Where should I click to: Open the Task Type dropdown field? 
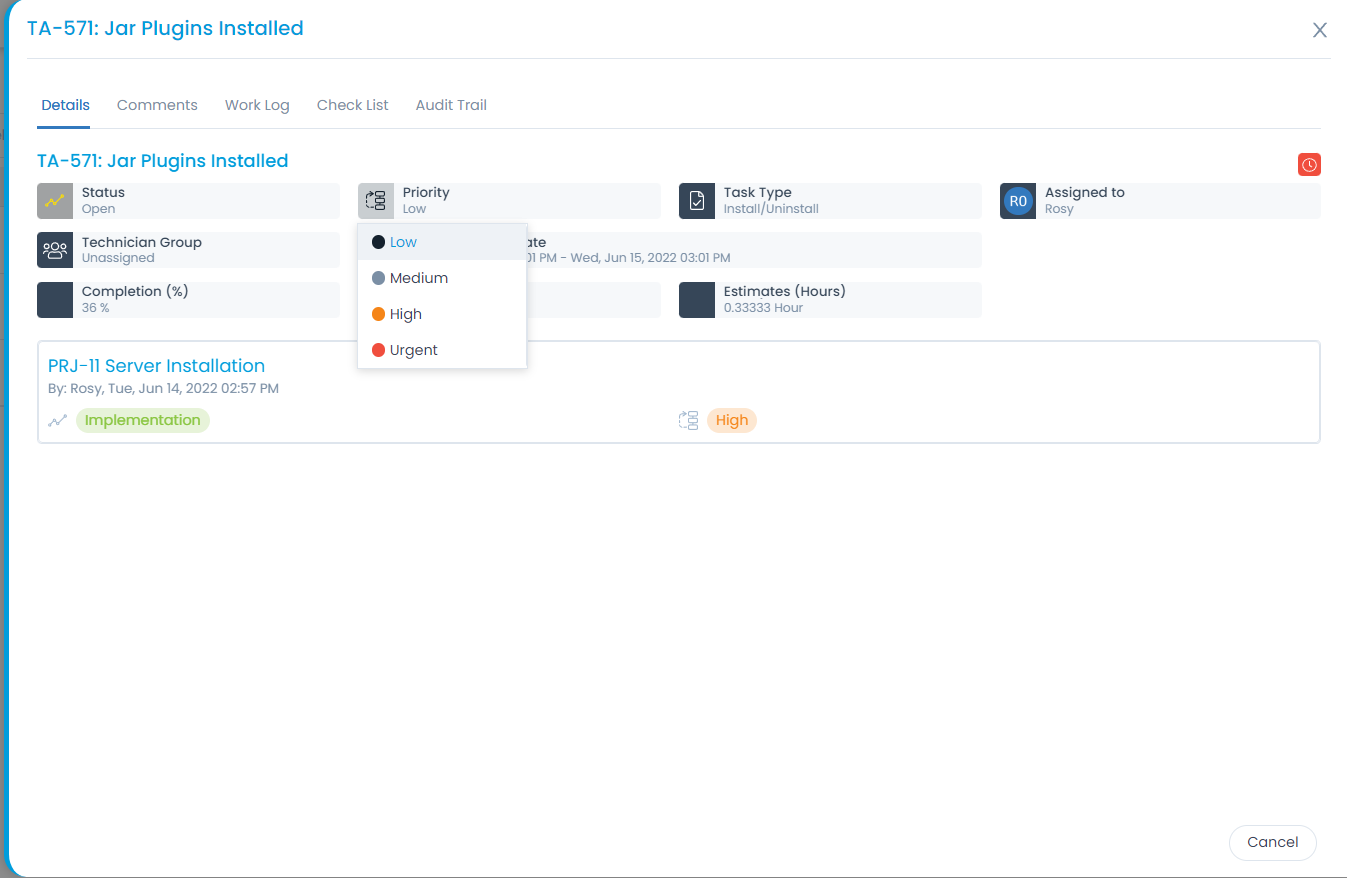[x=830, y=200]
